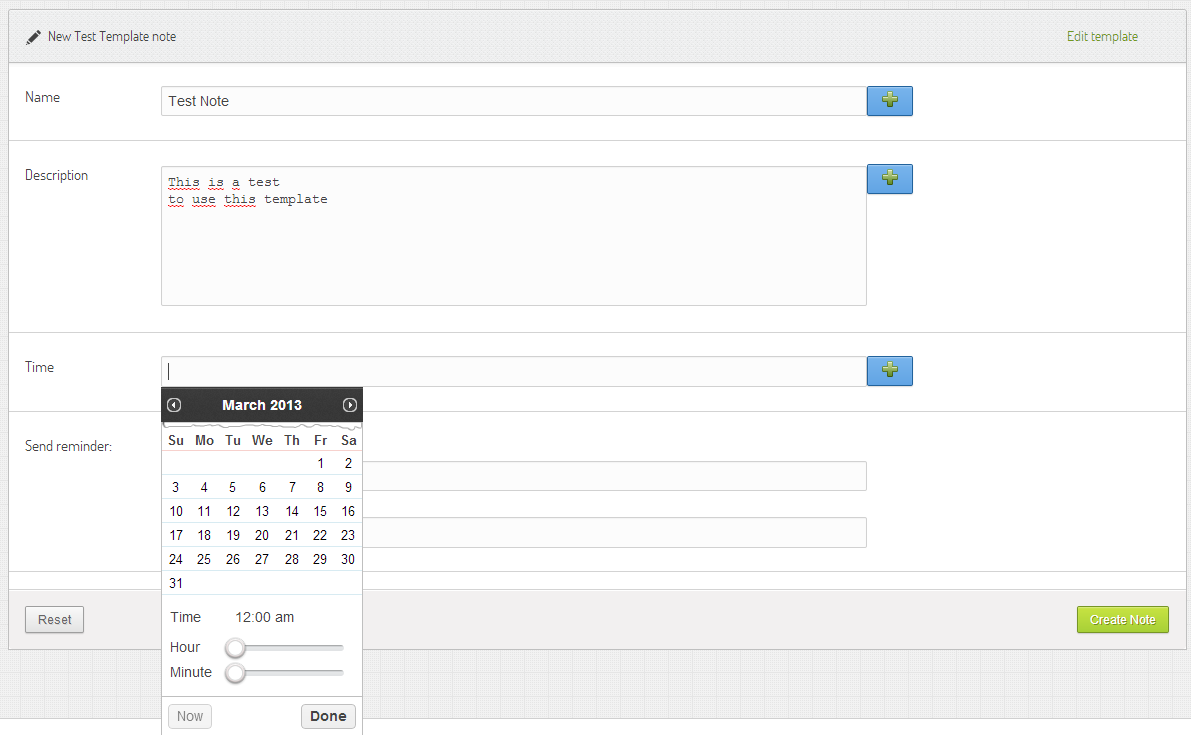
Task: Select day 9 in the calendar
Action: pyautogui.click(x=349, y=487)
